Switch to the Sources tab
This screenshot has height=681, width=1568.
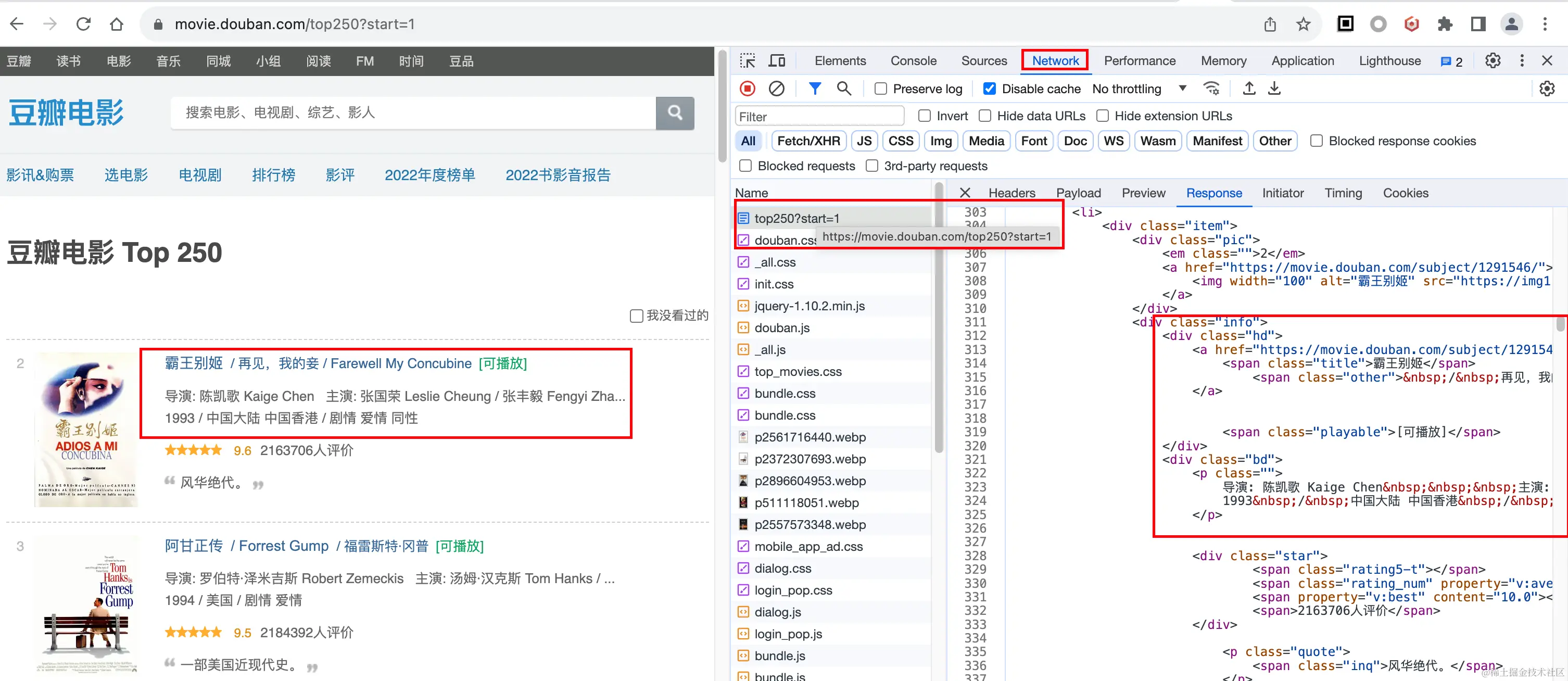(984, 61)
